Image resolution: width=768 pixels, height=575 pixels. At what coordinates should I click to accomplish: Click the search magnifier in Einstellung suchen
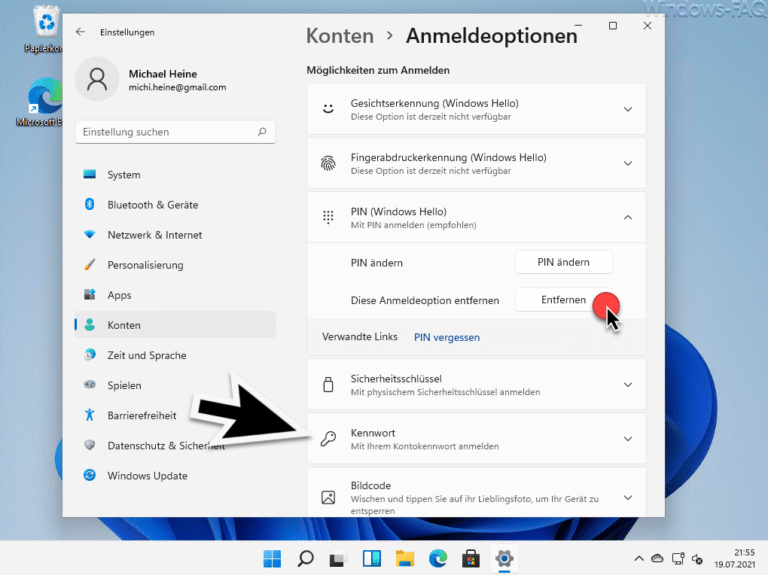click(x=262, y=131)
